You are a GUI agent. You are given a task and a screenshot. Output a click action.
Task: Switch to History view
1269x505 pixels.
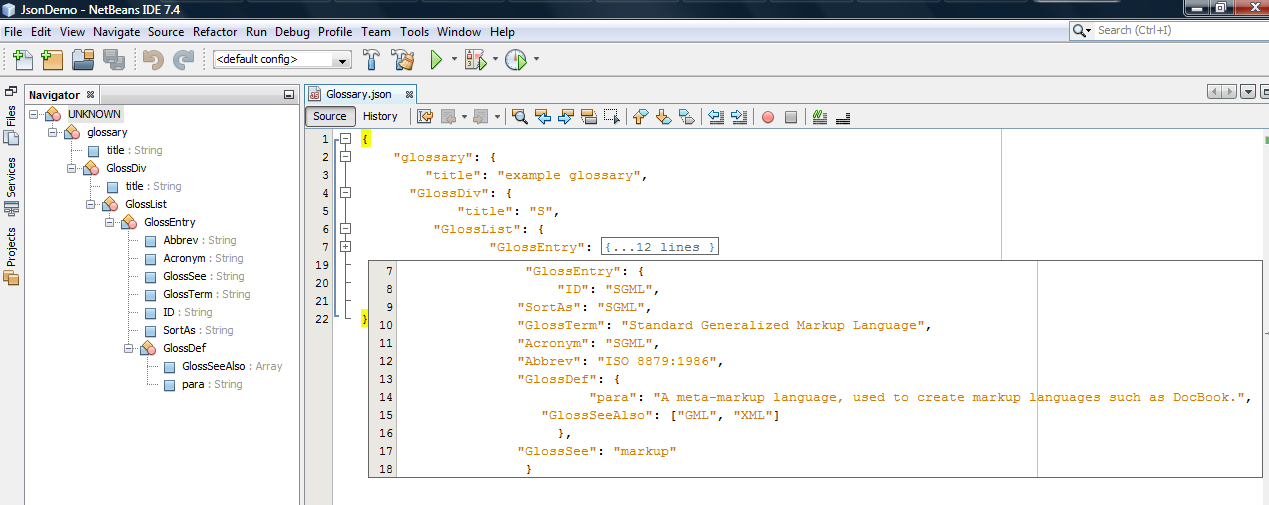coord(380,116)
